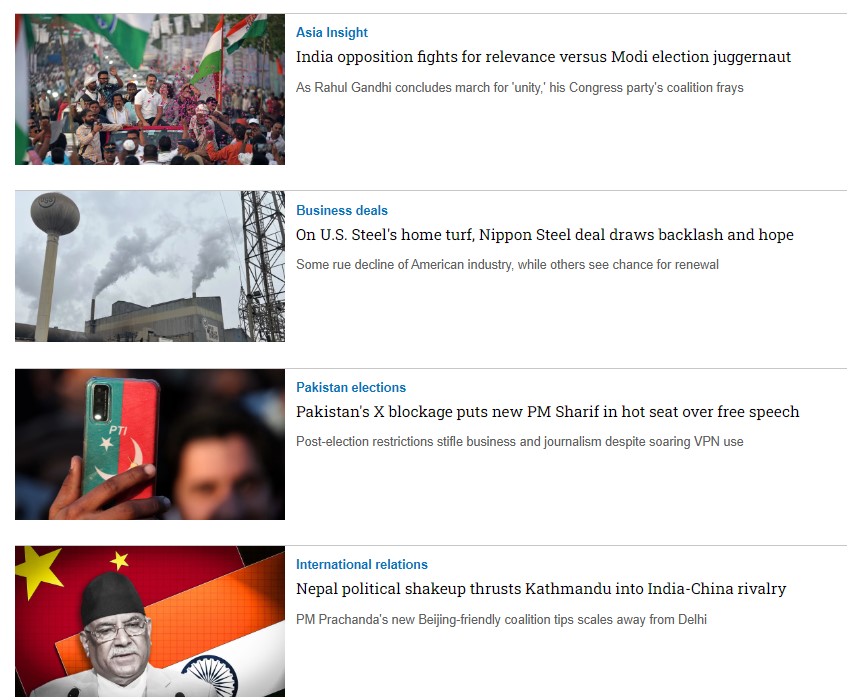The image size is (863, 700).
Task: Open the Asia Insight category link
Action: tap(331, 32)
